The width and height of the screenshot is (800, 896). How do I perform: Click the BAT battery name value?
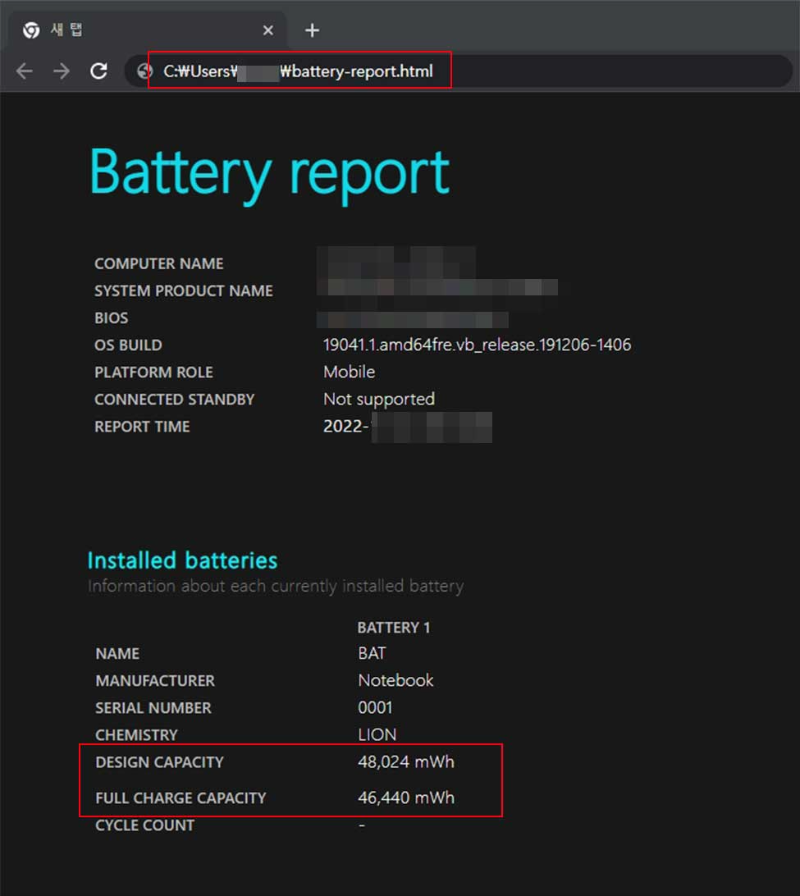coord(372,653)
